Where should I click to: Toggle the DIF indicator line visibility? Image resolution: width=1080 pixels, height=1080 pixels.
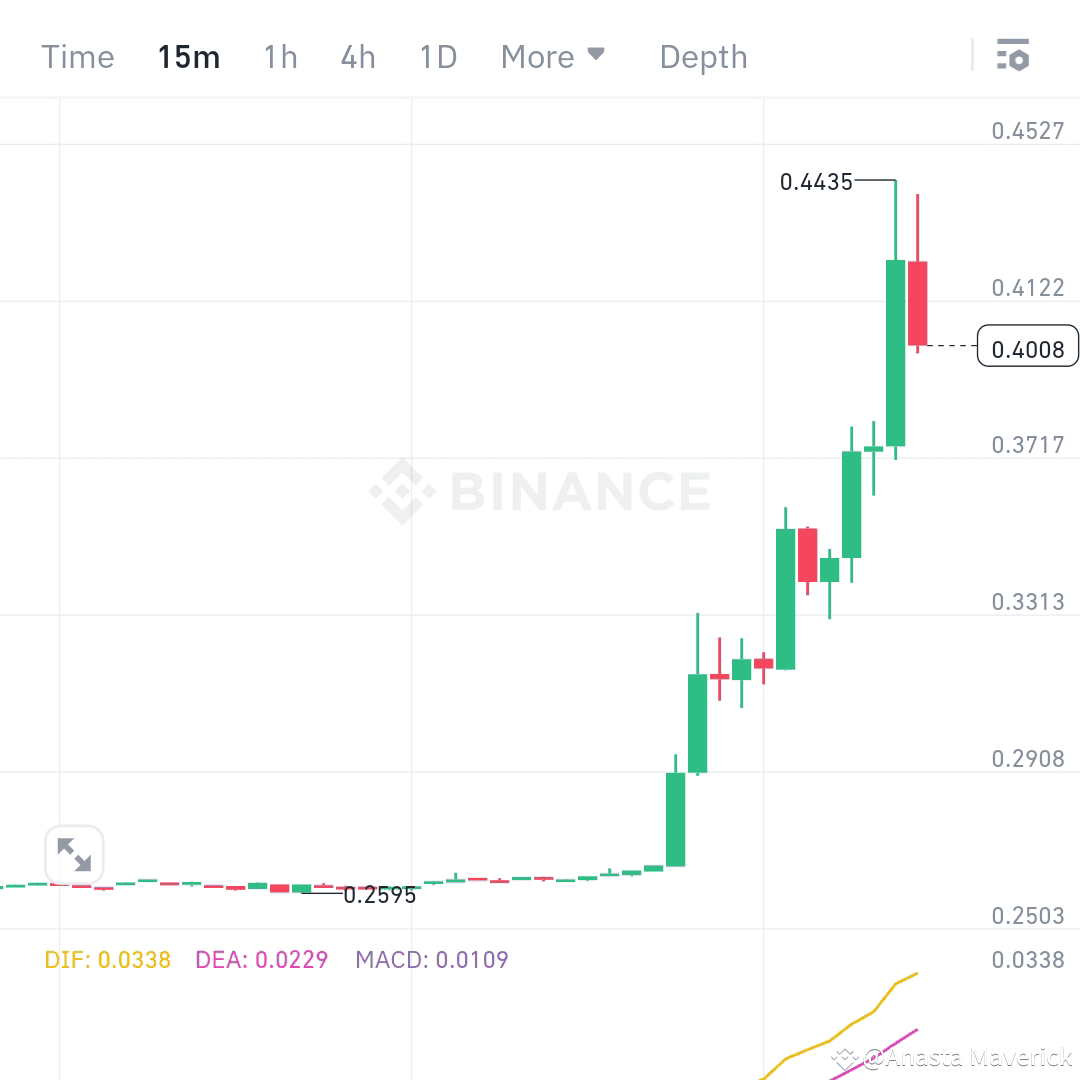click(106, 958)
